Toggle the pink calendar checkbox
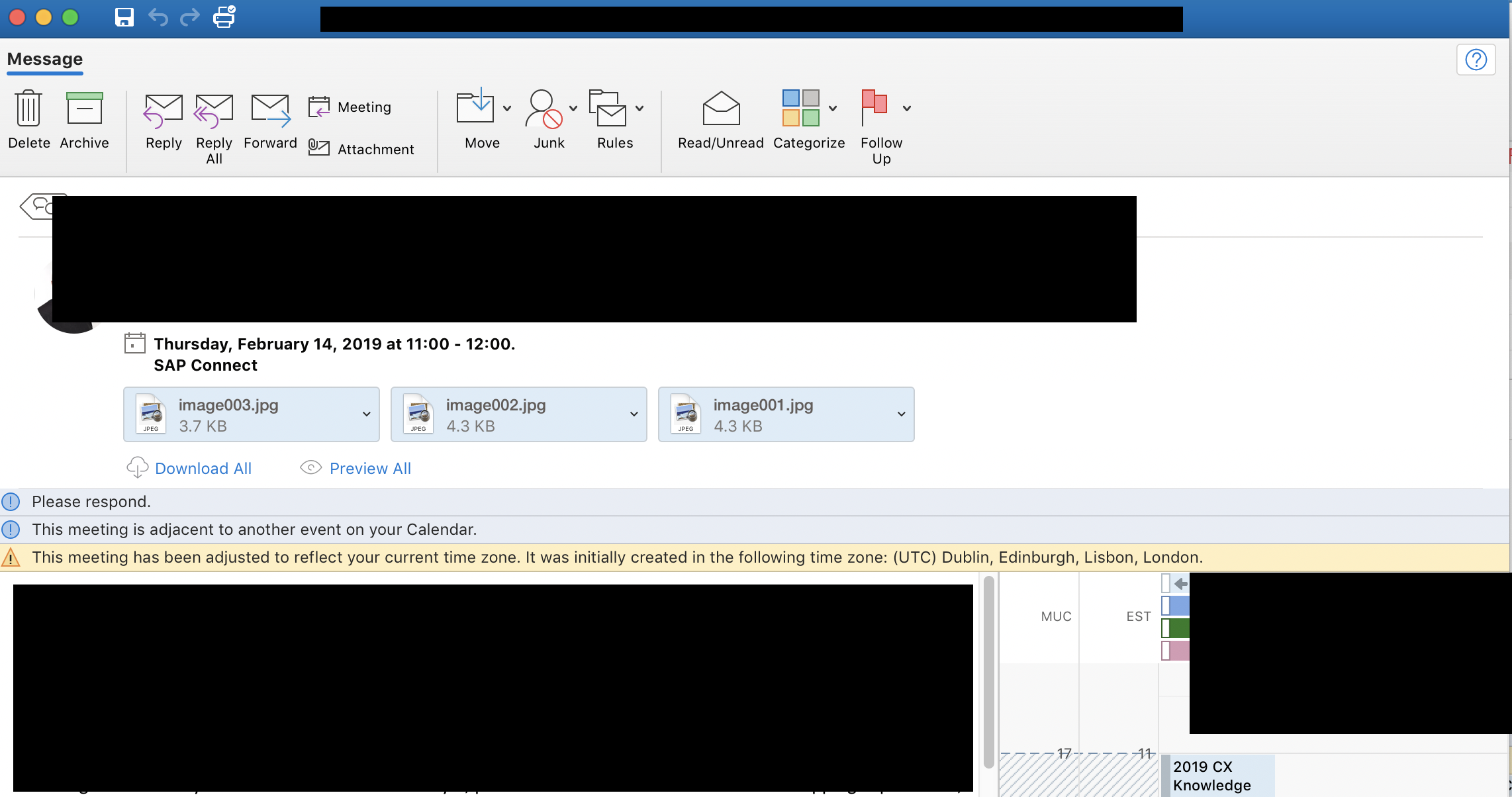This screenshot has width=1512, height=797. (x=1166, y=651)
